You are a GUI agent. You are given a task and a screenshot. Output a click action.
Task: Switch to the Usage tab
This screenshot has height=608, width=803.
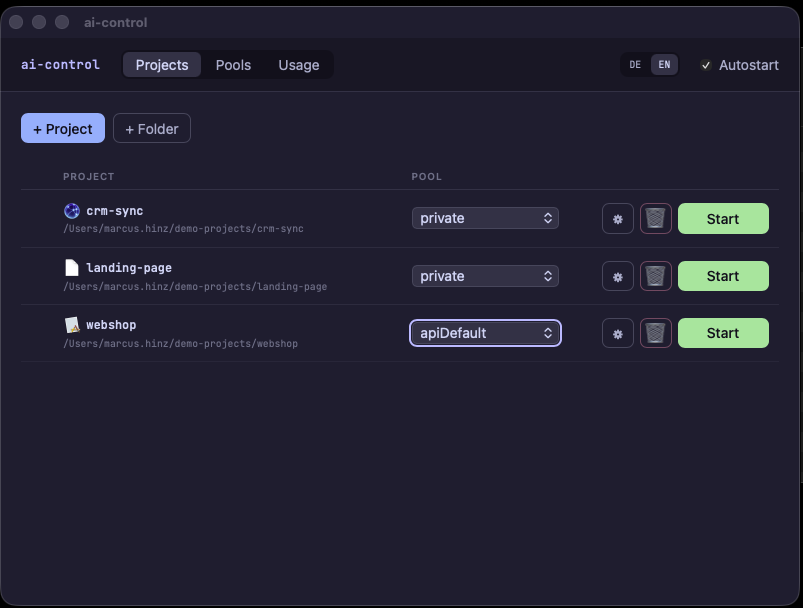point(299,65)
